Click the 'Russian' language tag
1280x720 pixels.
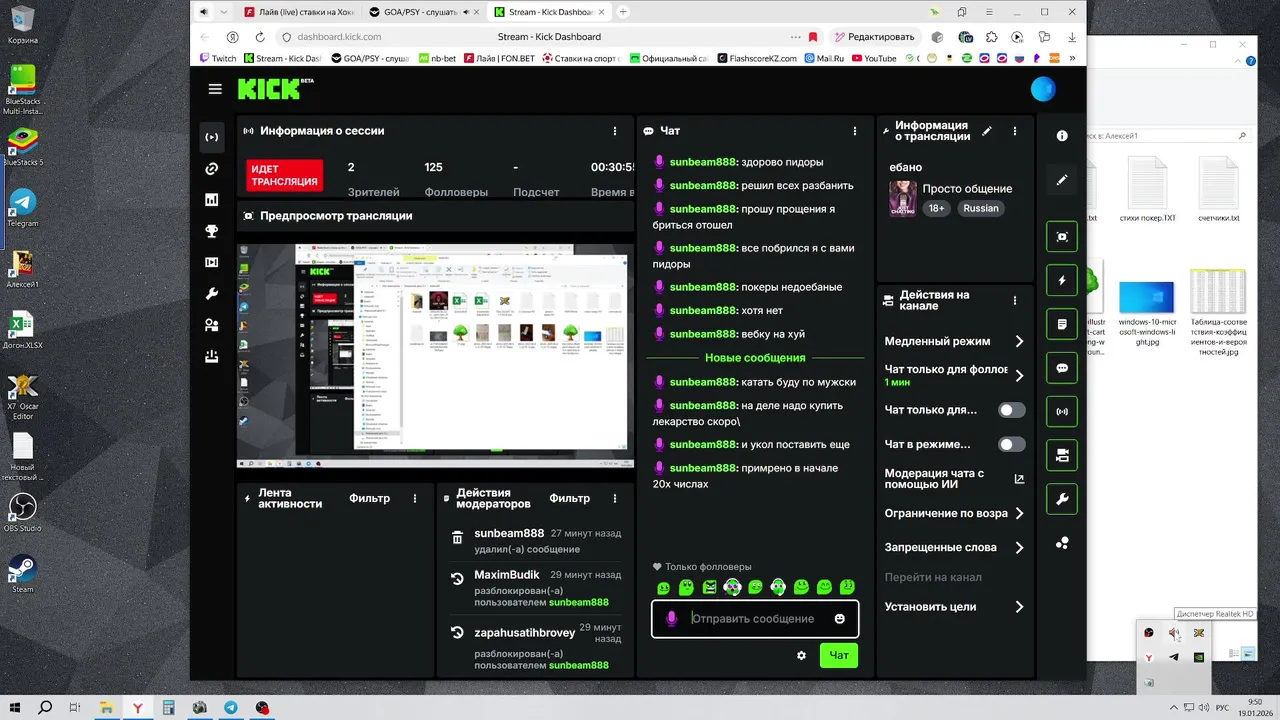(x=981, y=208)
